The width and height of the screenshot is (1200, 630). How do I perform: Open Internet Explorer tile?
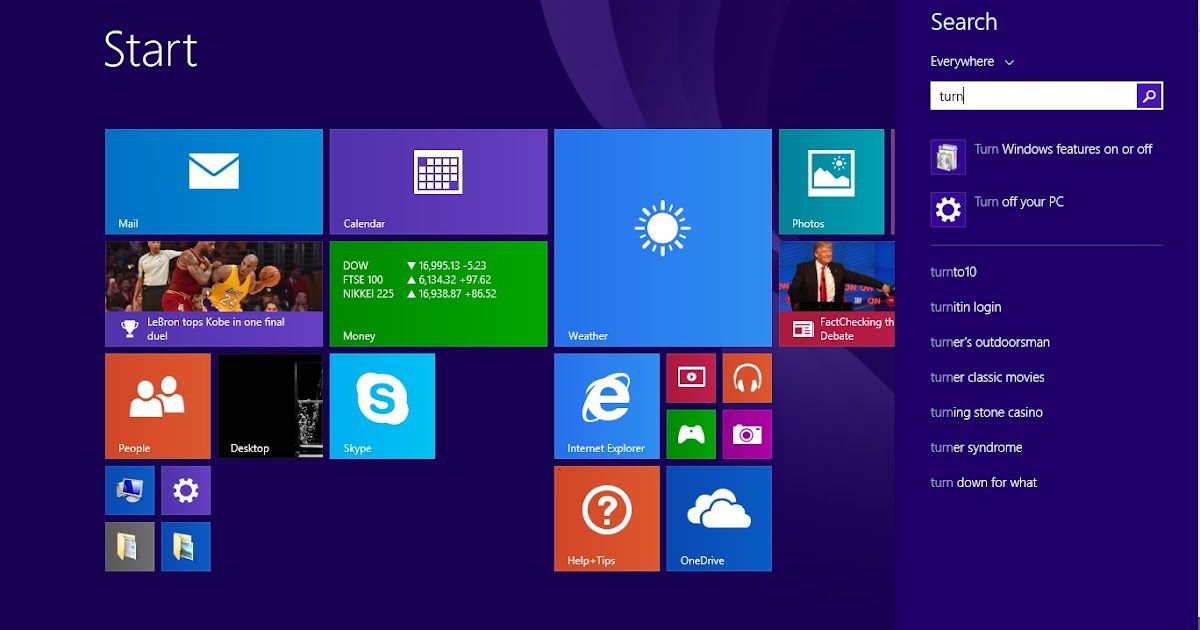point(606,405)
